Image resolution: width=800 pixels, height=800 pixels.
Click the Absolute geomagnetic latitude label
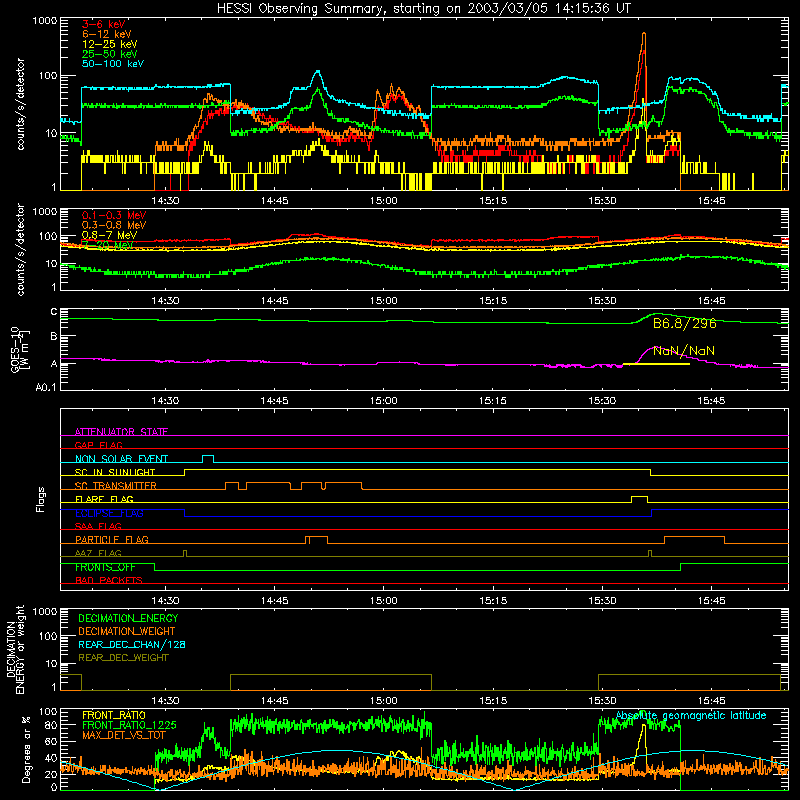691,716
